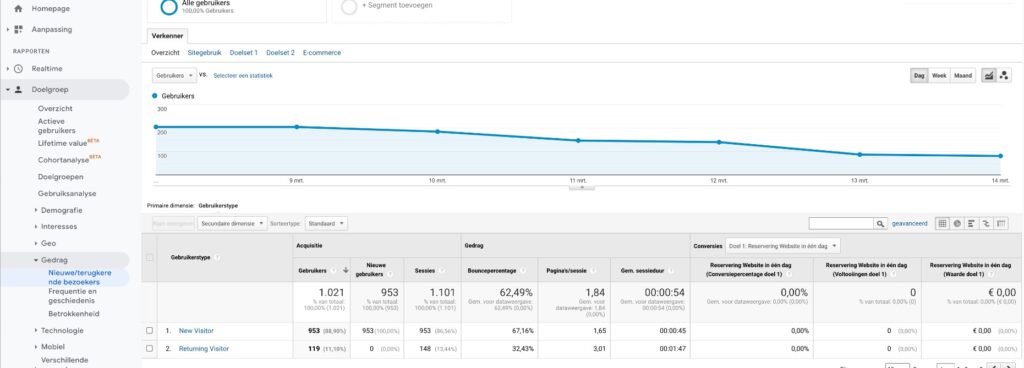The width and height of the screenshot is (1024, 368).
Task: Click help icon next to Sessies header
Action: 441,270
